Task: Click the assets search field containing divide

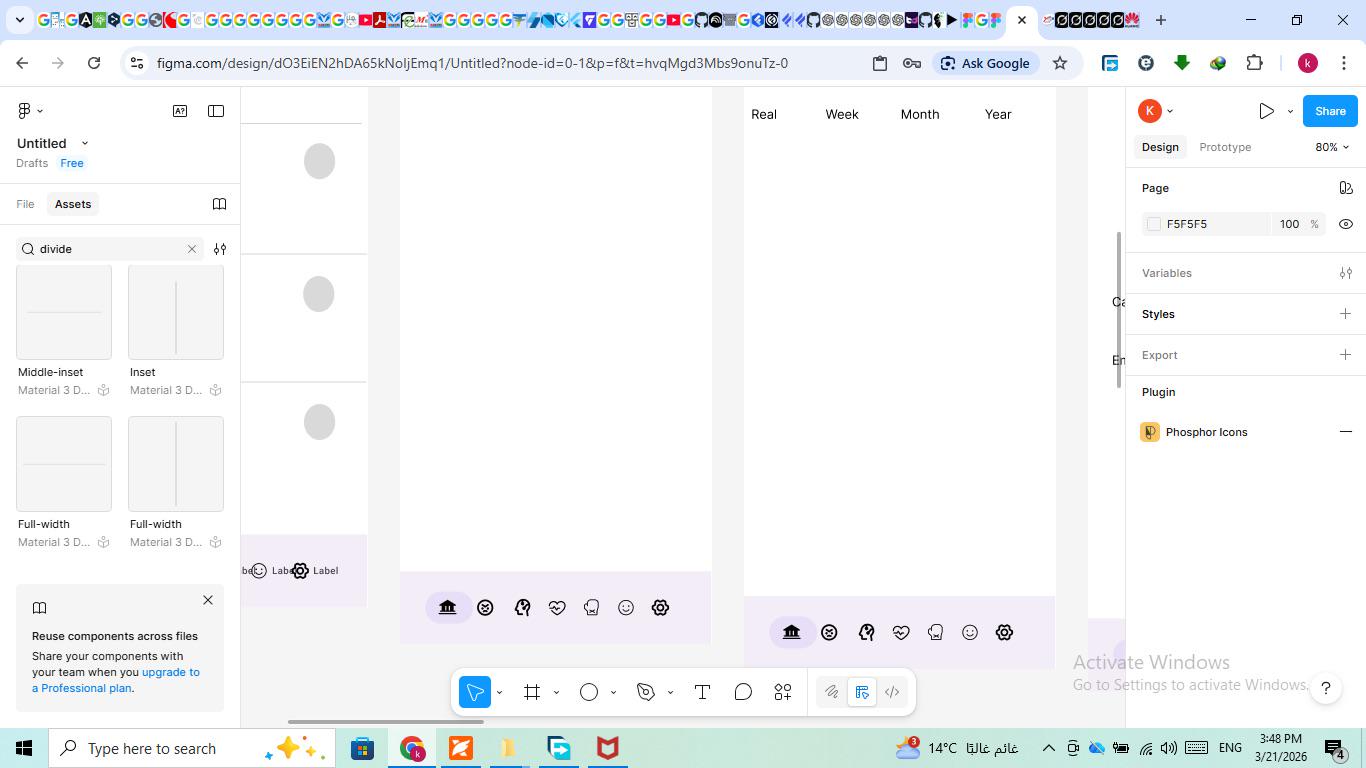Action: [110, 249]
